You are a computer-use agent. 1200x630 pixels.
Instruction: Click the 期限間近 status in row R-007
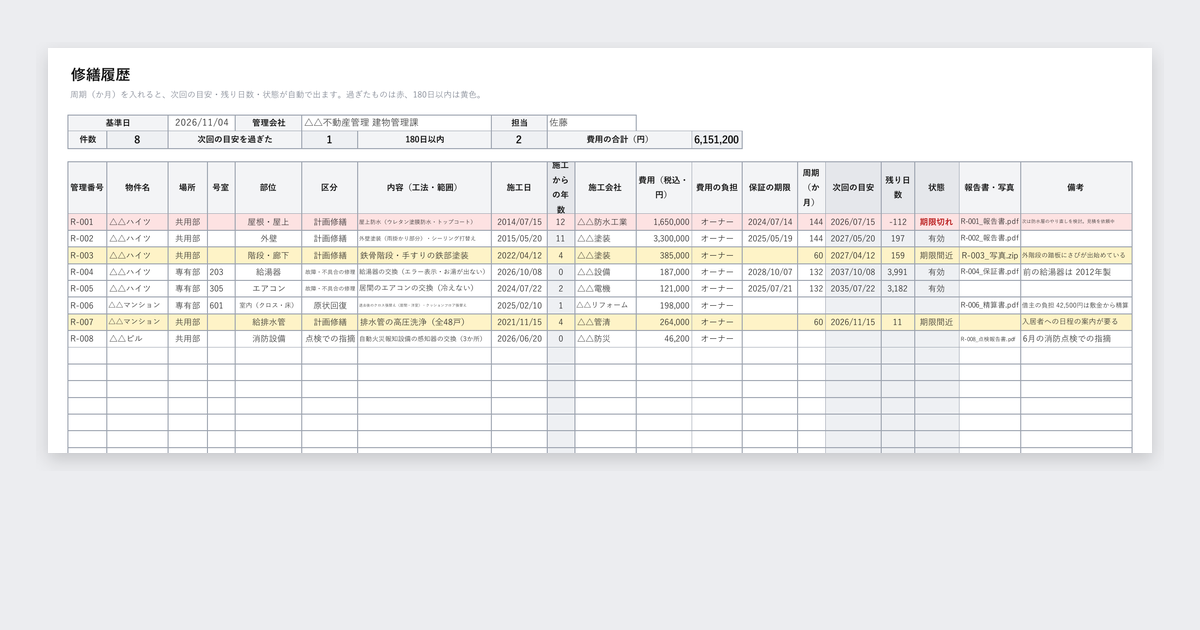(936, 322)
